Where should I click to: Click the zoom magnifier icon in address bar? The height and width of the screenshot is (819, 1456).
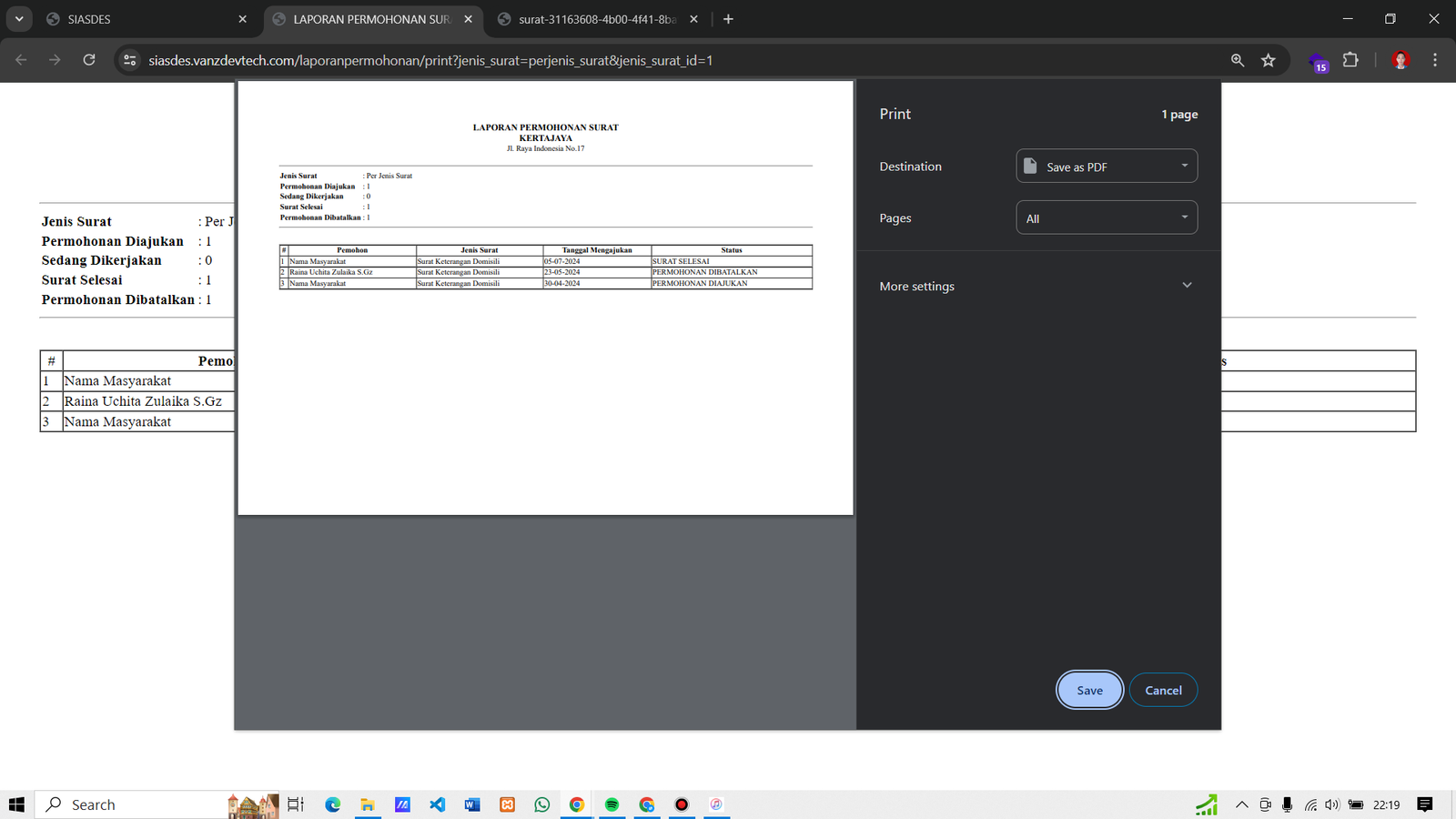[x=1238, y=60]
